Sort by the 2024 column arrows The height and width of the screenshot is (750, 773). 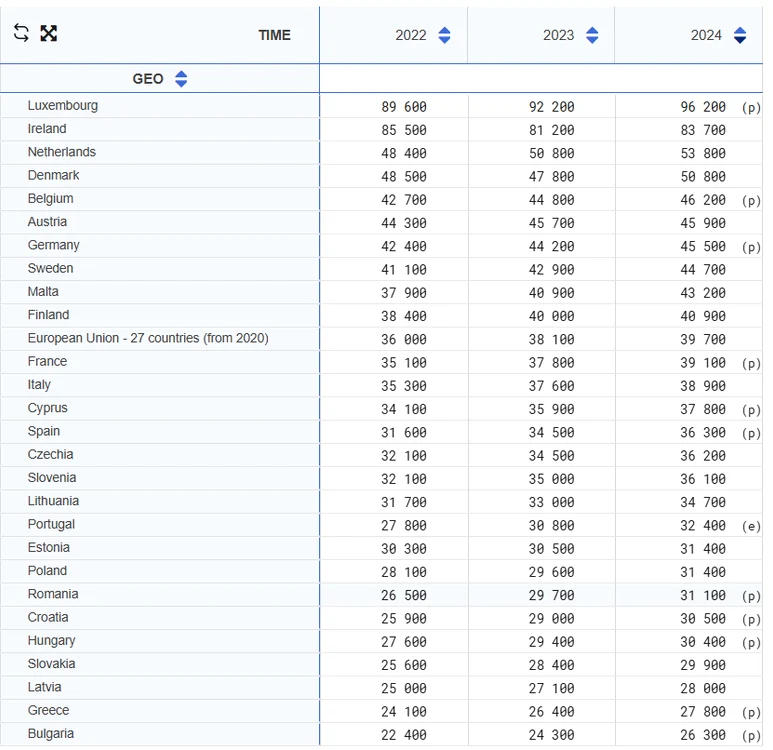[x=740, y=35]
